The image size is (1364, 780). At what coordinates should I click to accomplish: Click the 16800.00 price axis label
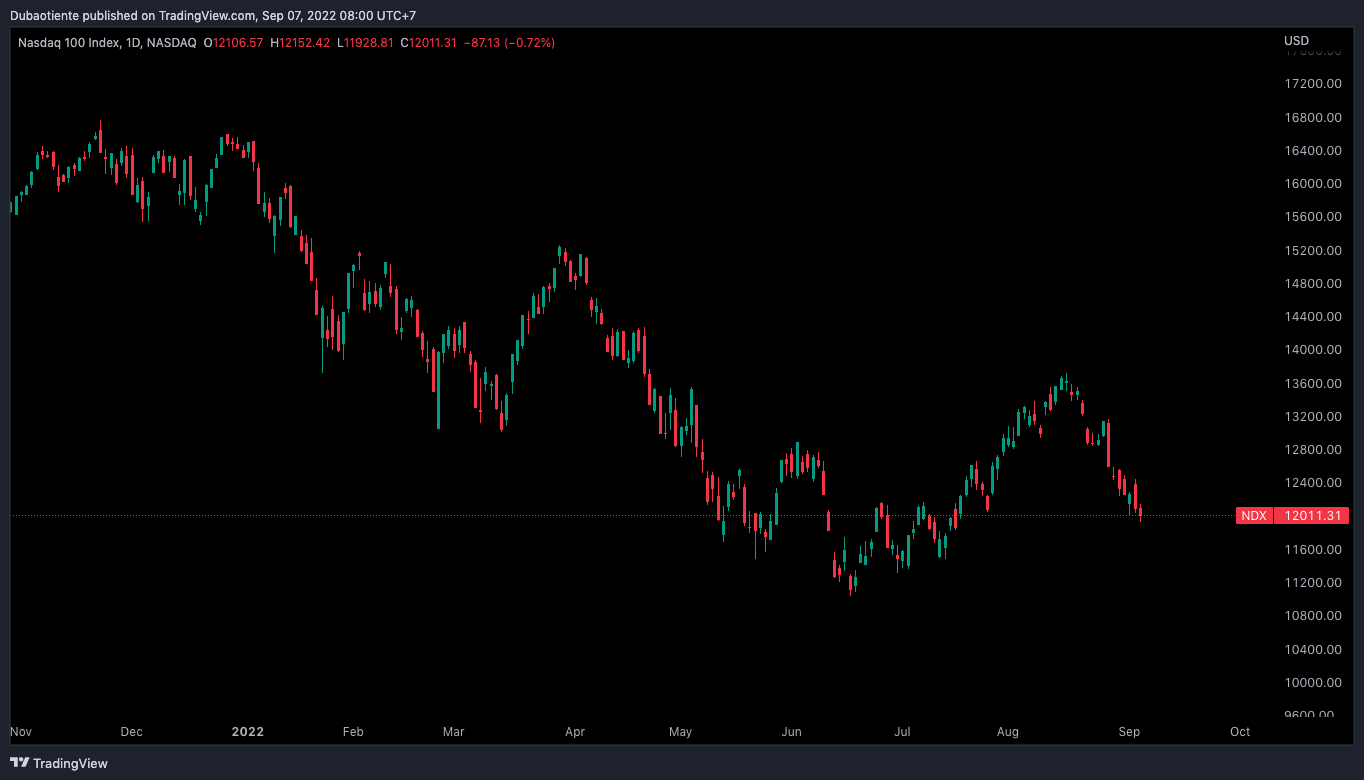tap(1313, 117)
